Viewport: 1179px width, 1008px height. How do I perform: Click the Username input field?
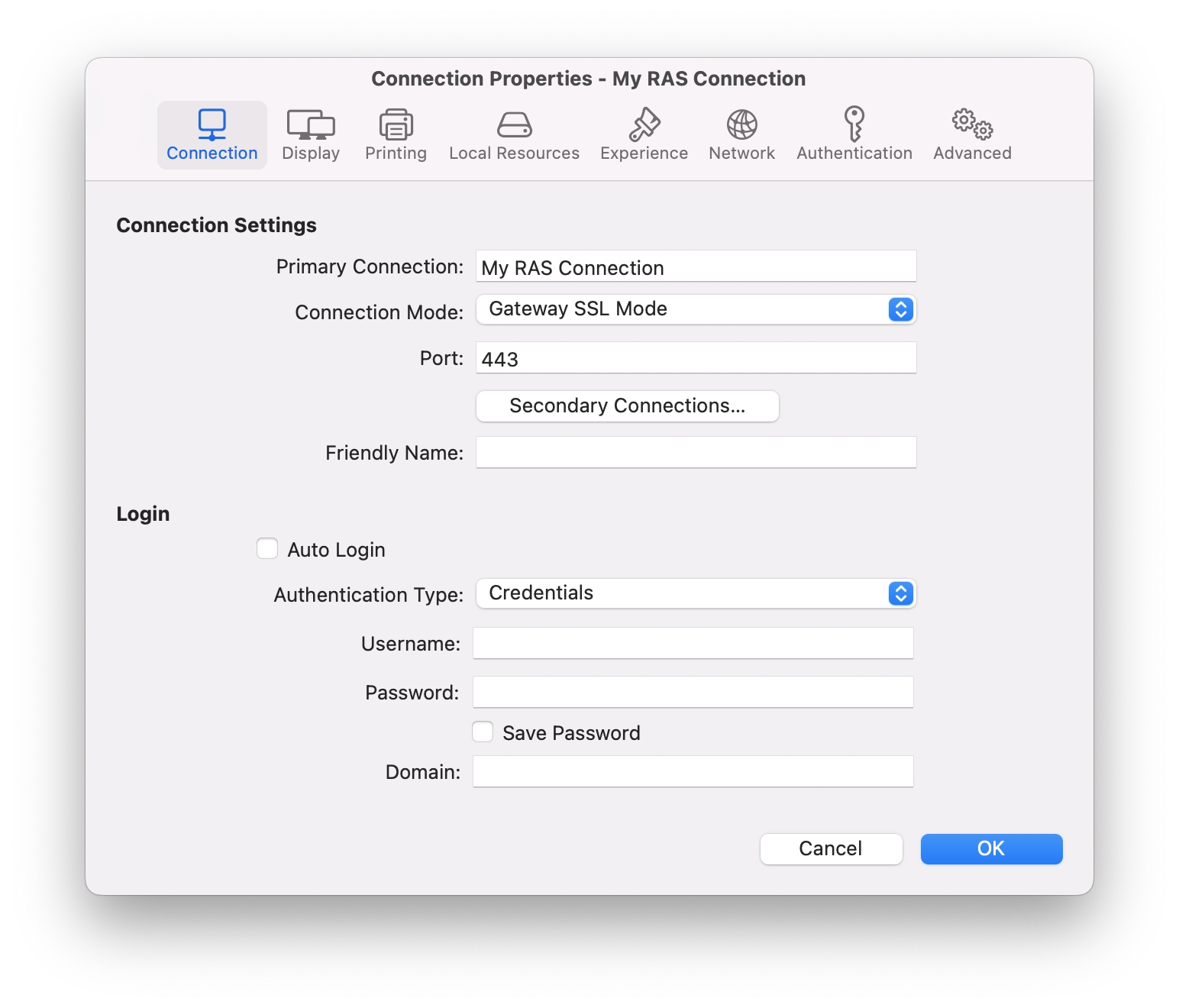pos(693,644)
